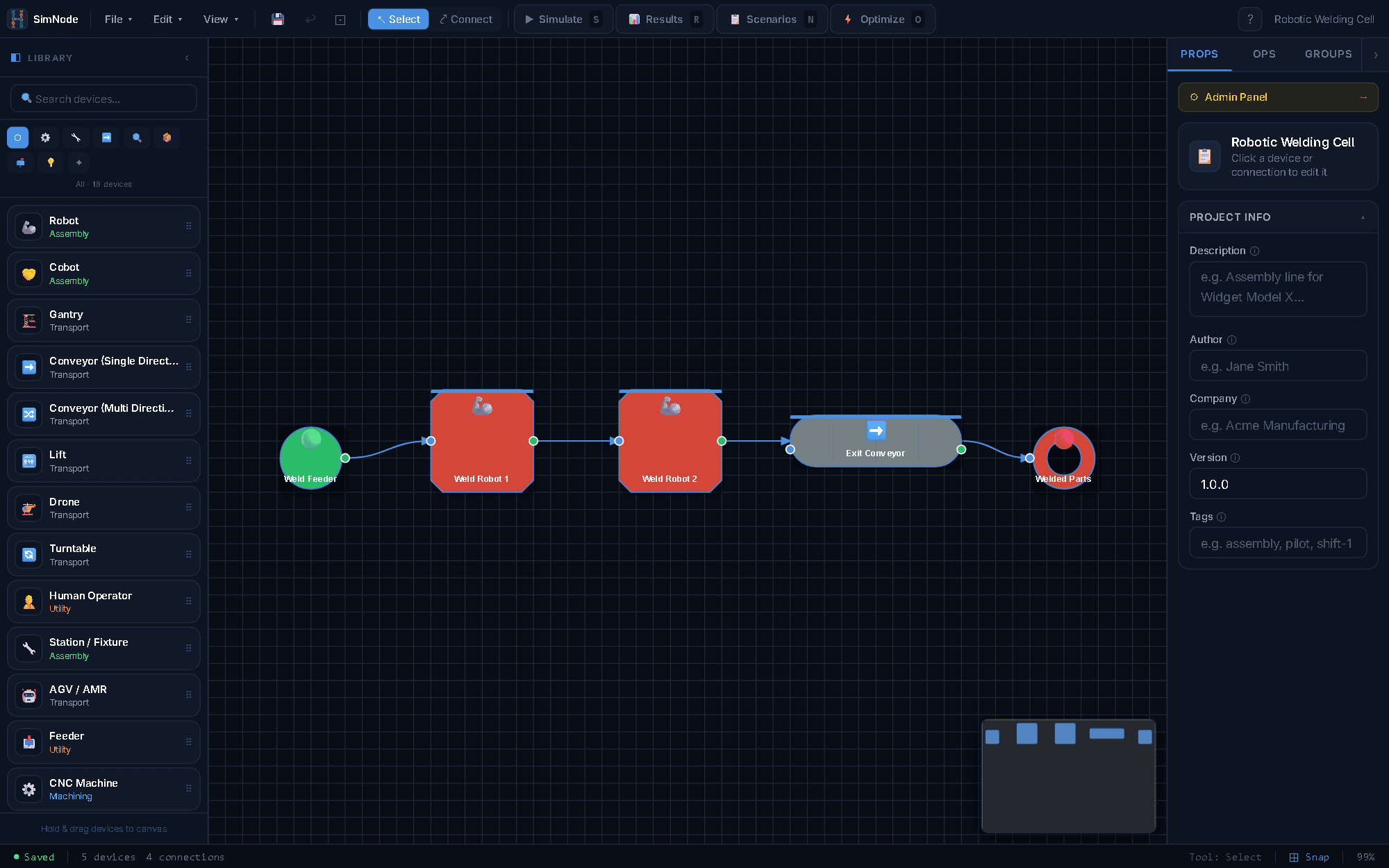Toggle Snap in the status bar
1389x868 pixels.
click(x=1309, y=857)
